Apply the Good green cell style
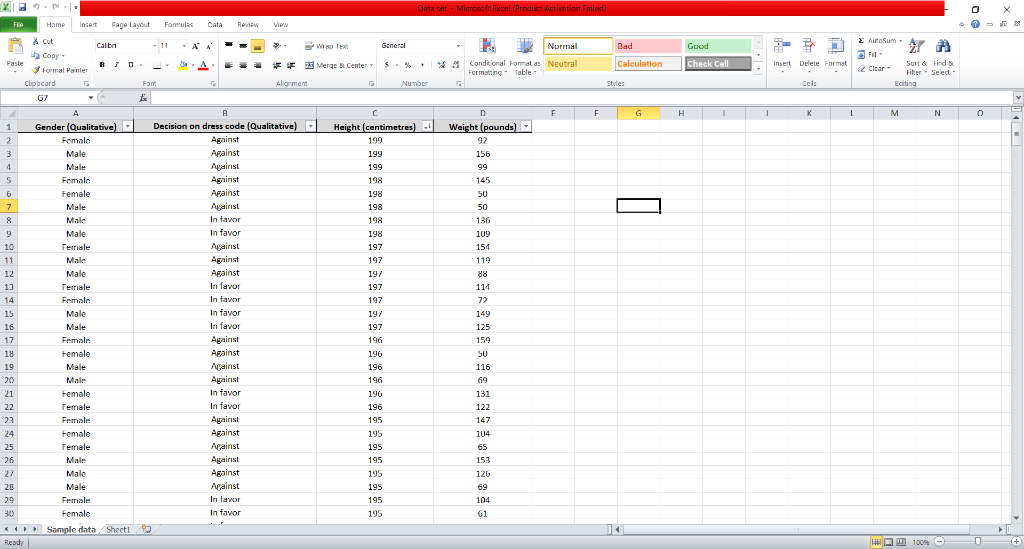This screenshot has width=1024, height=549. click(x=718, y=46)
